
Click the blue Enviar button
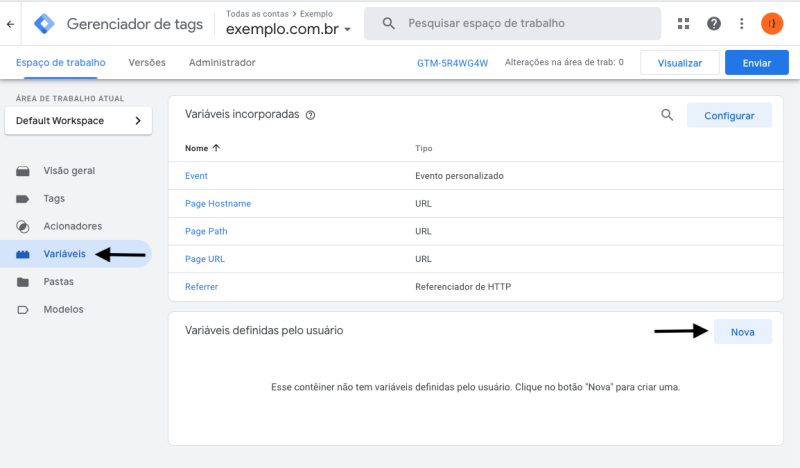coord(757,63)
